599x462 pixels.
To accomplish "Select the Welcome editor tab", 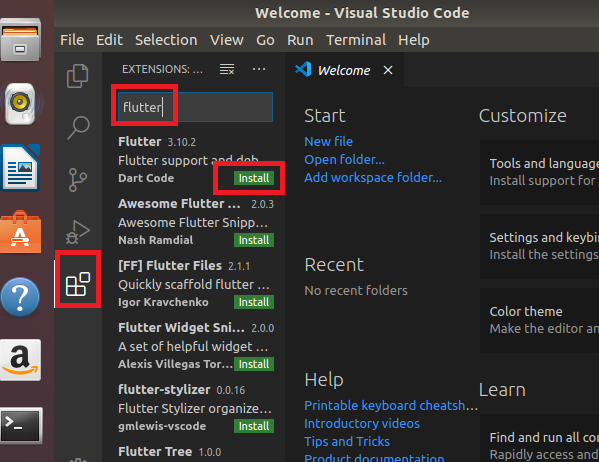I will pos(344,70).
